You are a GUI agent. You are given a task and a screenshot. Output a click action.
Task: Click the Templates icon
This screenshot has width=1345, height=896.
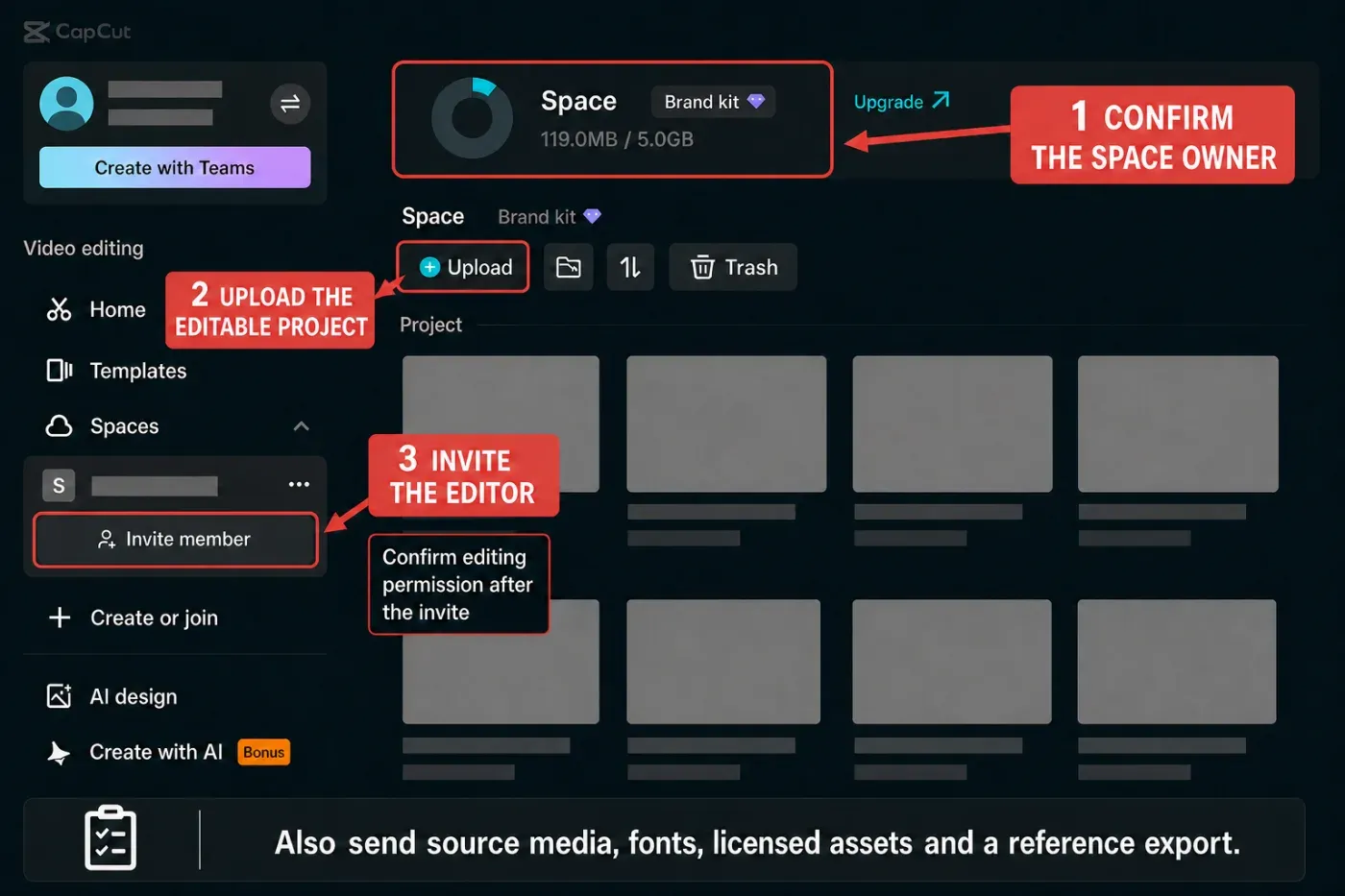click(60, 371)
